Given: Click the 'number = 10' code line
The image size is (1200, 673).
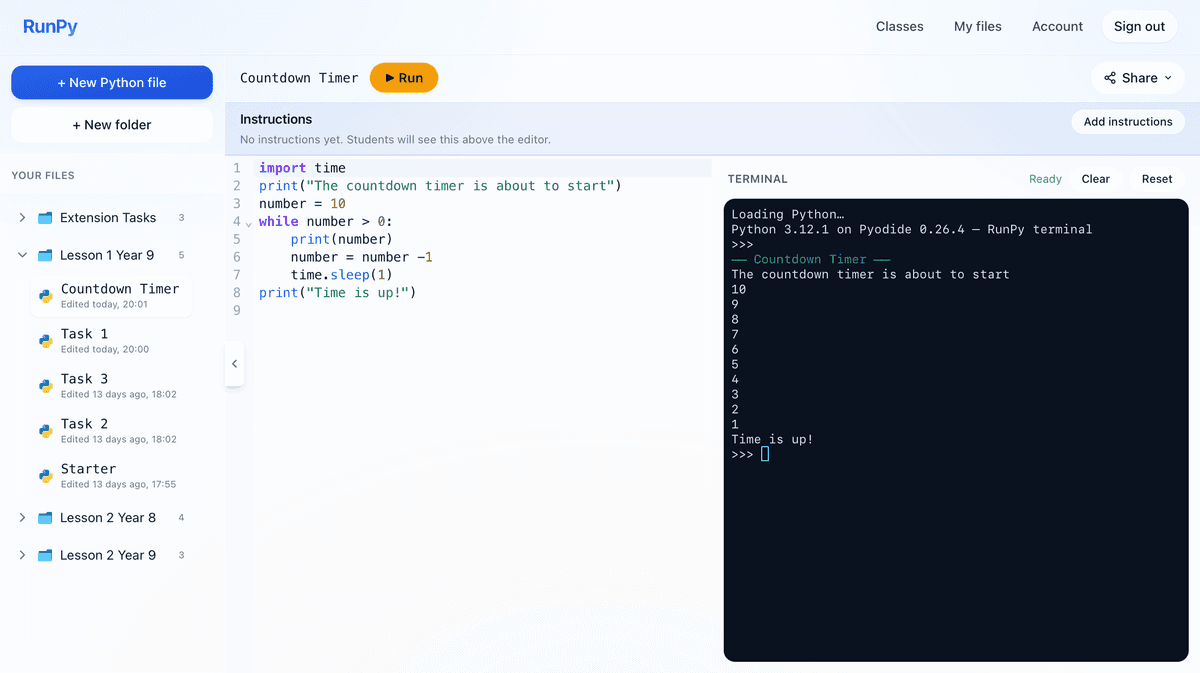Looking at the screenshot, I should [302, 204].
